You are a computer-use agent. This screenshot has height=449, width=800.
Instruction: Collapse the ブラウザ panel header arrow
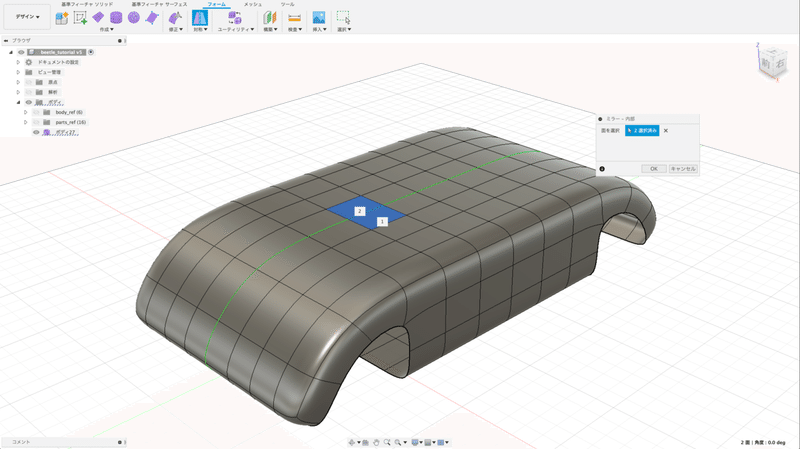tap(6, 40)
